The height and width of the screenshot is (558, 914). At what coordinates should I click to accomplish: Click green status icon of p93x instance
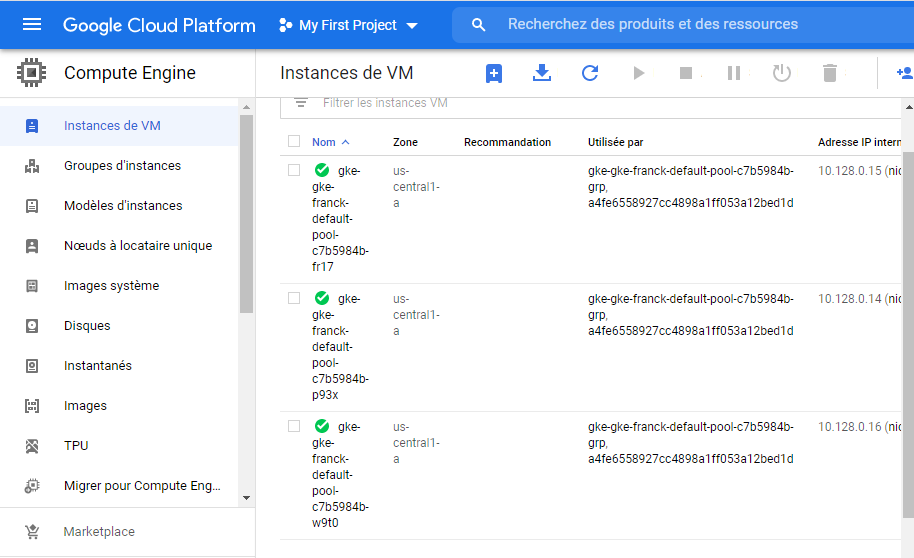point(322,298)
